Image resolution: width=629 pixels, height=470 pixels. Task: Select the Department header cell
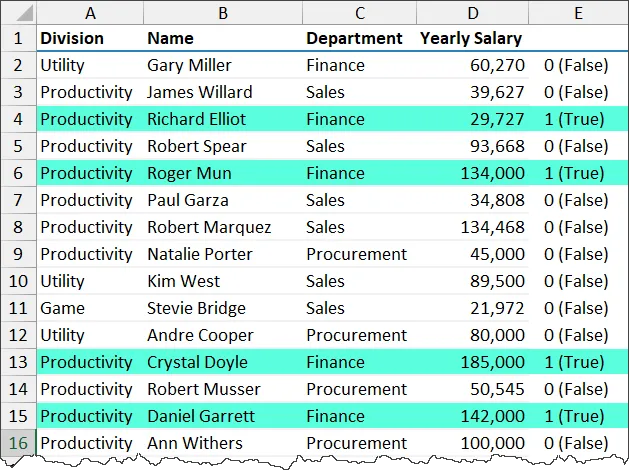[x=354, y=39]
